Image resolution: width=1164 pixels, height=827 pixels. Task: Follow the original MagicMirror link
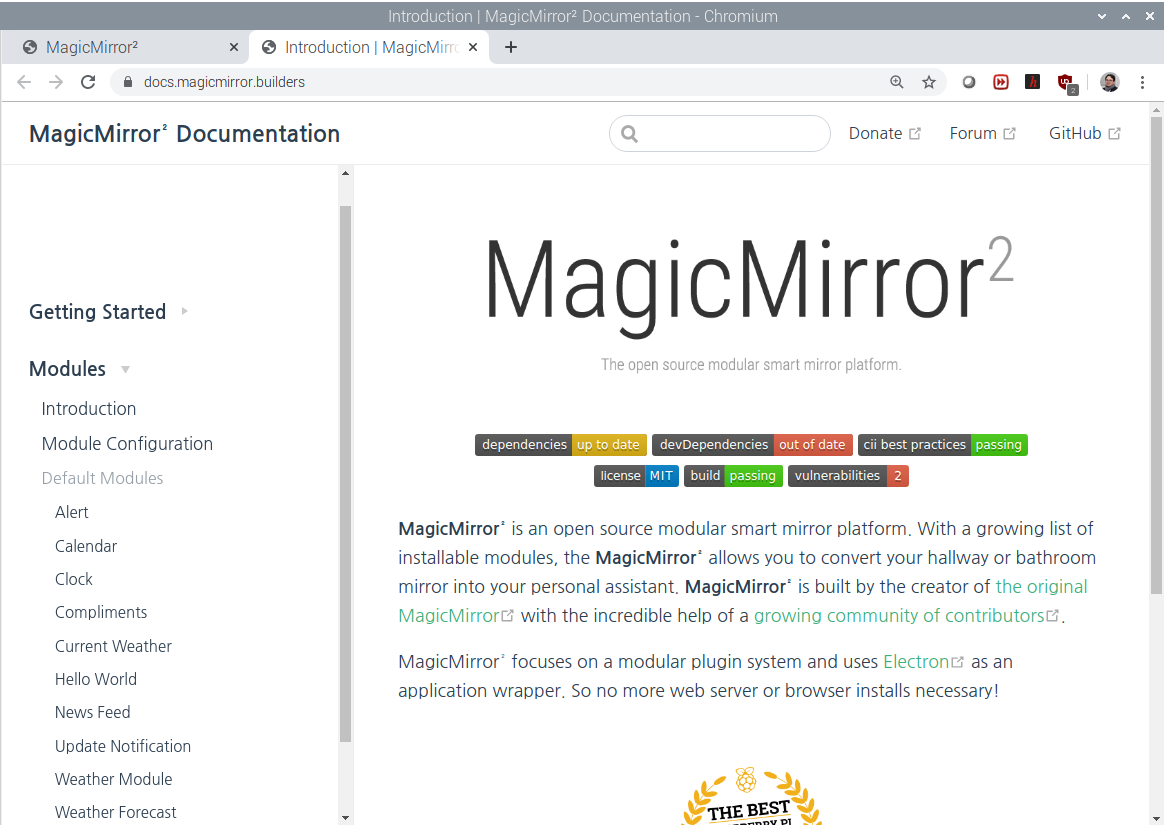(1041, 587)
